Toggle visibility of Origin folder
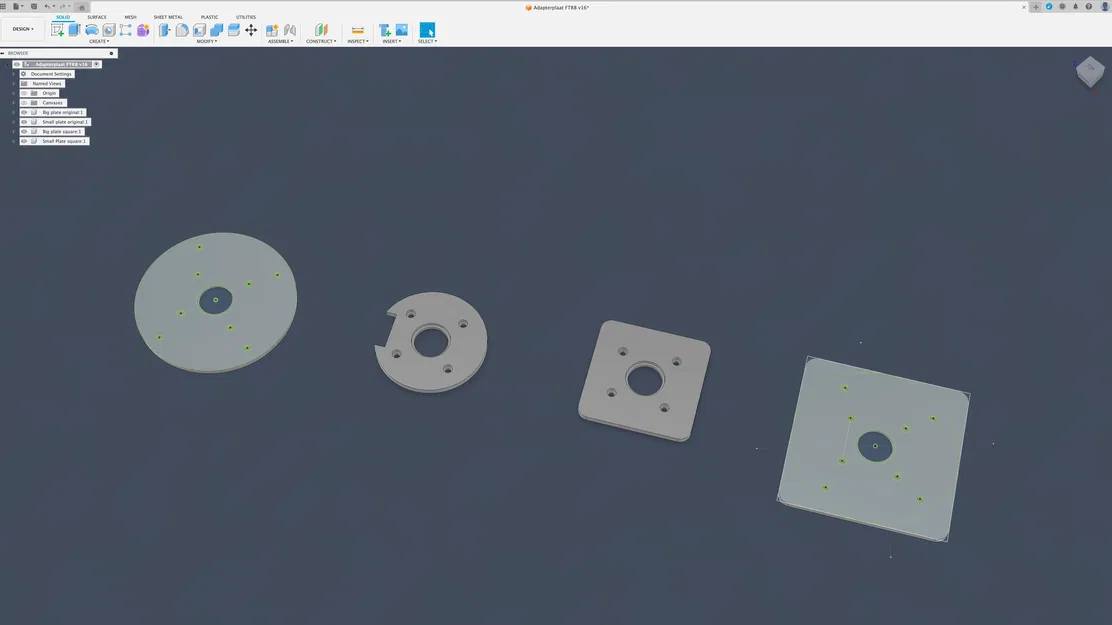Screen dimensions: 1112x625 coord(24,93)
